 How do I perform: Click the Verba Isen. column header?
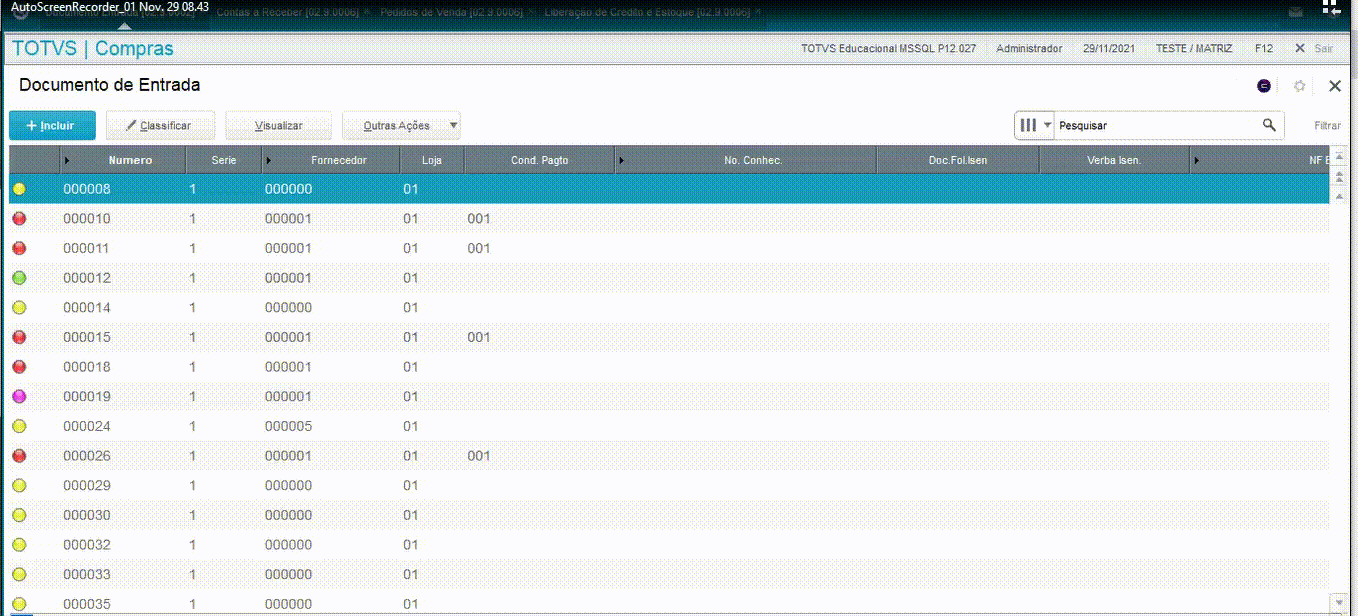click(x=1114, y=160)
